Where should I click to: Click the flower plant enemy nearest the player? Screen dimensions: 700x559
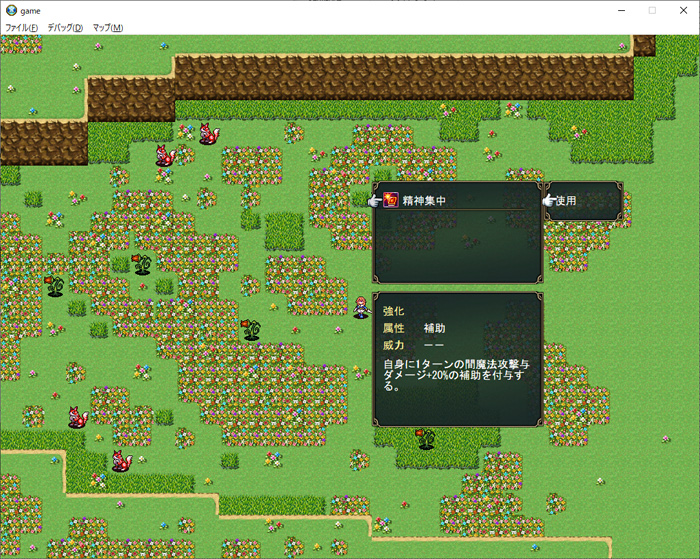tap(250, 330)
